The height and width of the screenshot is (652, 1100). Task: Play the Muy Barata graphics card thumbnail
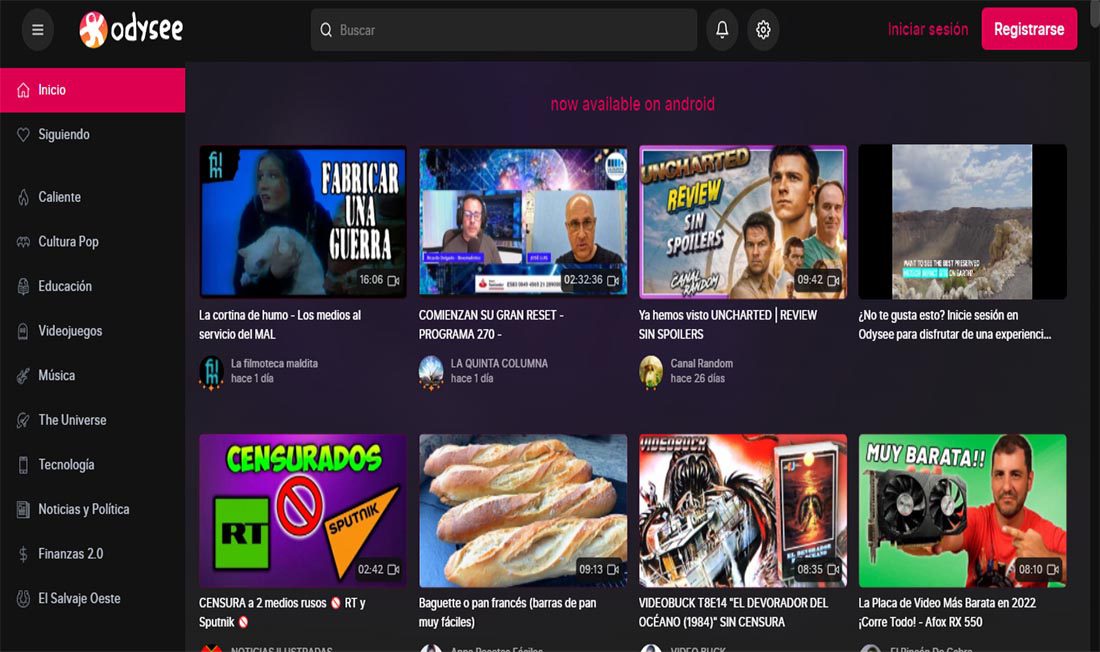962,510
